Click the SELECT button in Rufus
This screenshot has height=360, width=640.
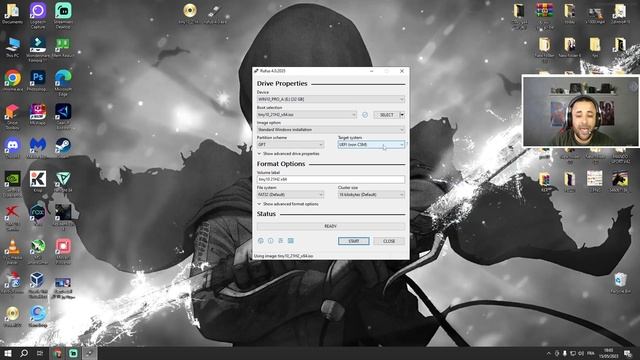coord(386,115)
